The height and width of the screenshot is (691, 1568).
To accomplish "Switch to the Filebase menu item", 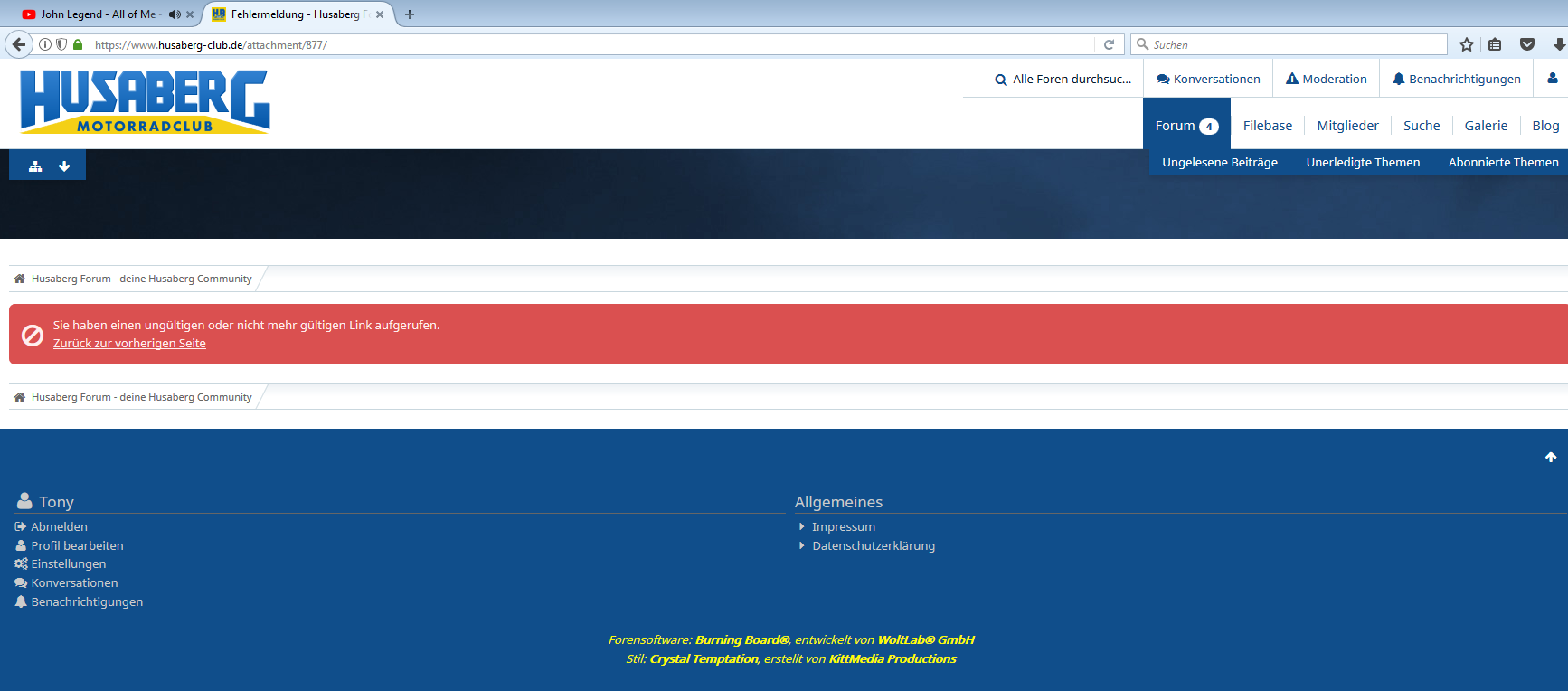I will click(x=1267, y=126).
